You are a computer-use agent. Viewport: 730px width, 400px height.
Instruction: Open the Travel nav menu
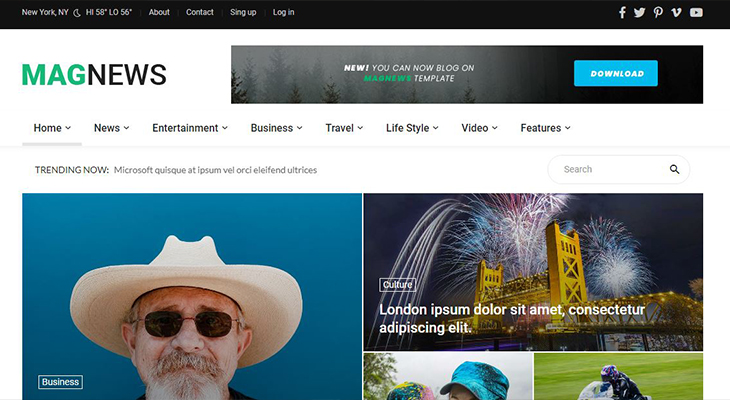point(344,128)
